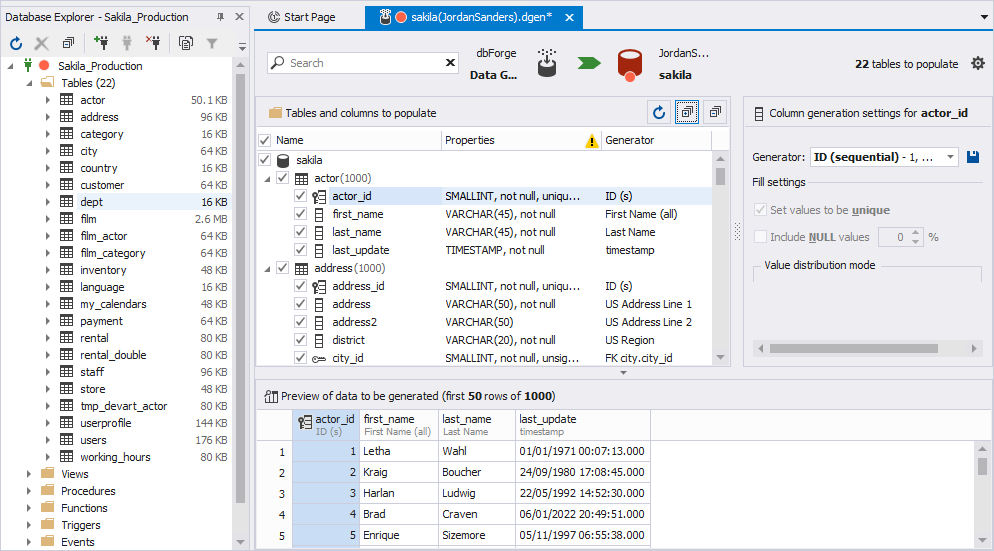Expand the film table node
The image size is (994, 551).
tap(48, 219)
